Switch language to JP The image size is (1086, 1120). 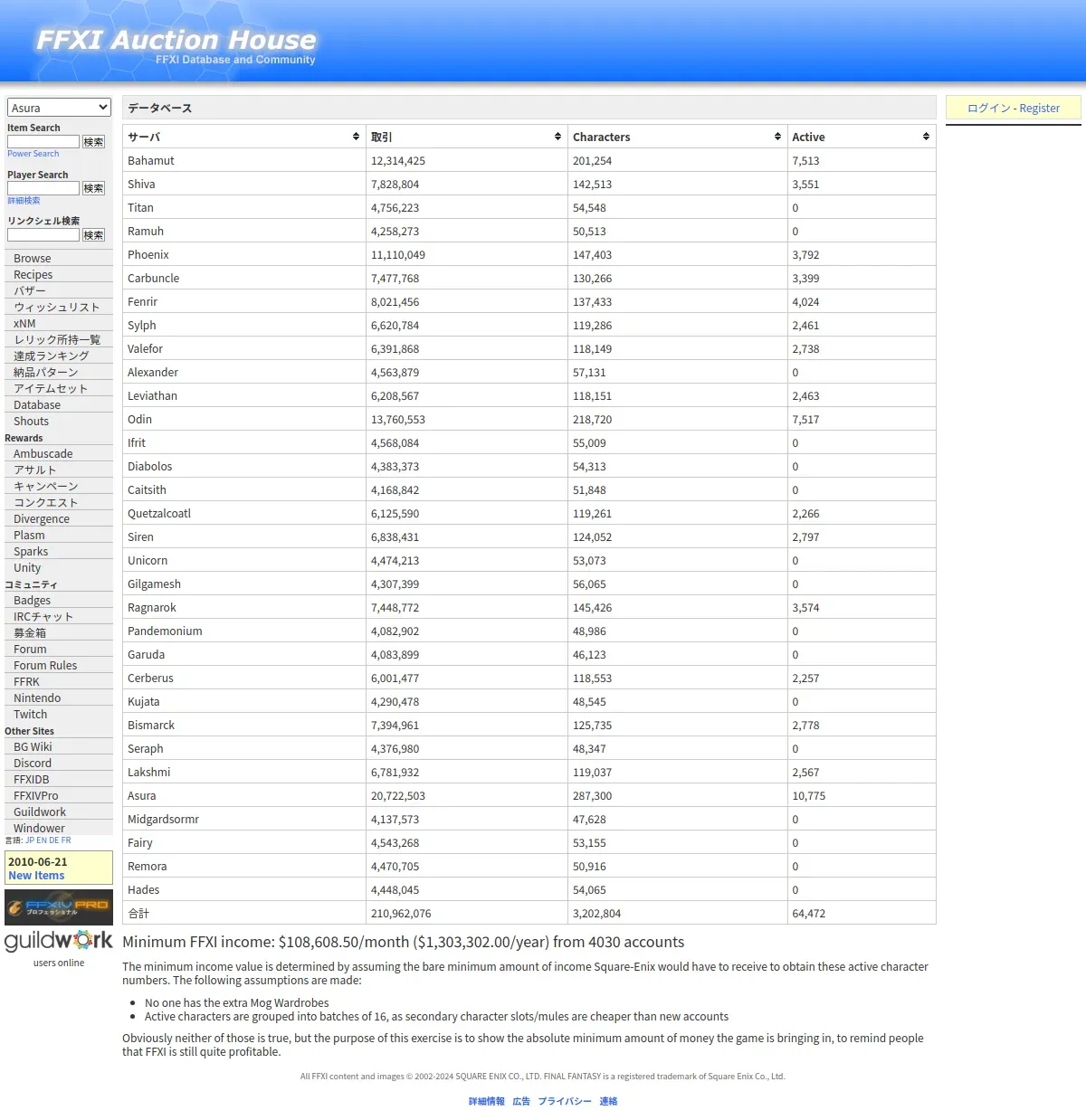30,840
